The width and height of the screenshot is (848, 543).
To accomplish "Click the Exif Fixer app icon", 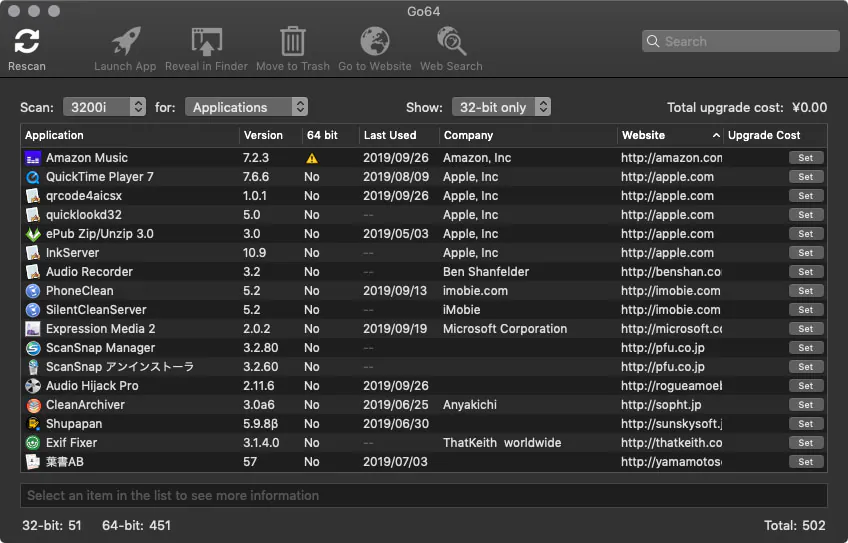I will (33, 443).
